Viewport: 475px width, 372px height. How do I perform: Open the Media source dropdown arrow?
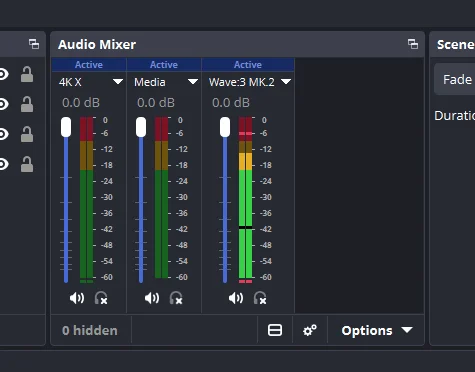(x=193, y=82)
